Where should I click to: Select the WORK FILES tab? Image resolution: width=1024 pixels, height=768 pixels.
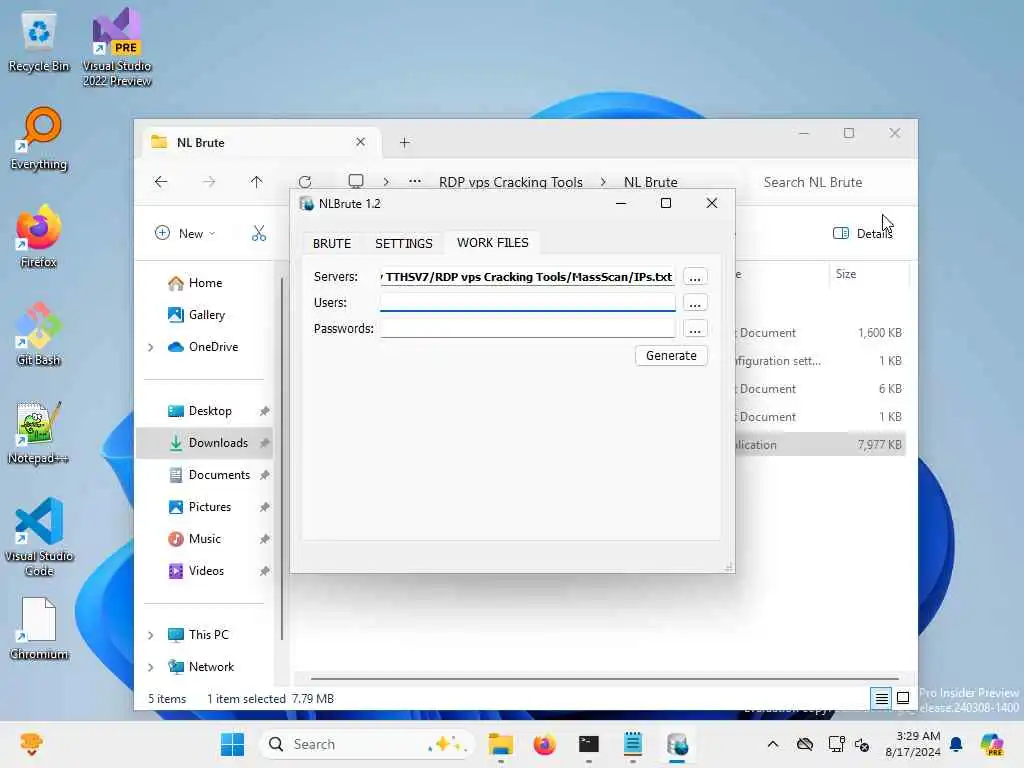pos(492,242)
